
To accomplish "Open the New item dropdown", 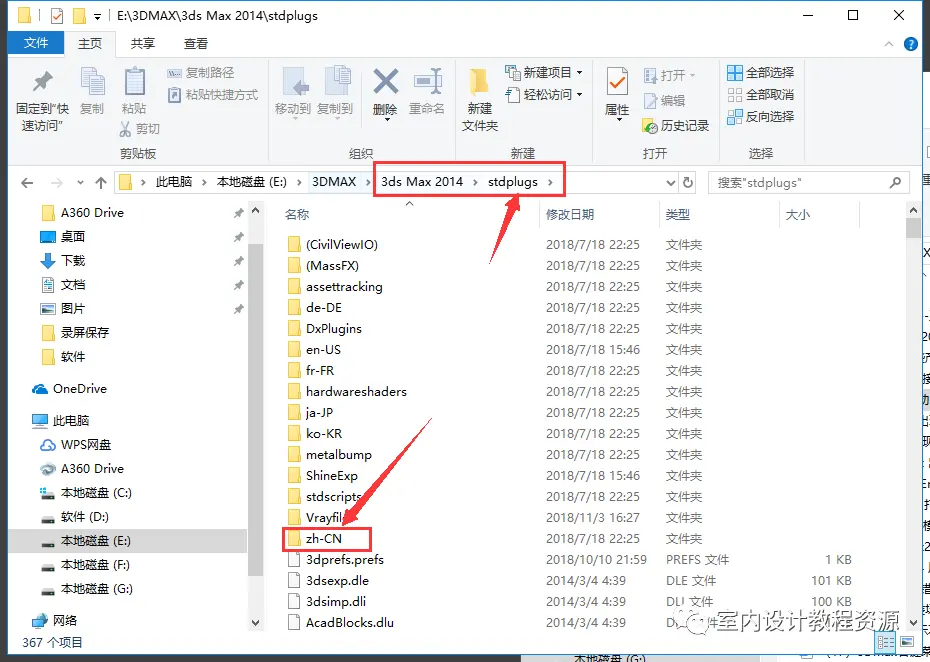I will tap(544, 73).
